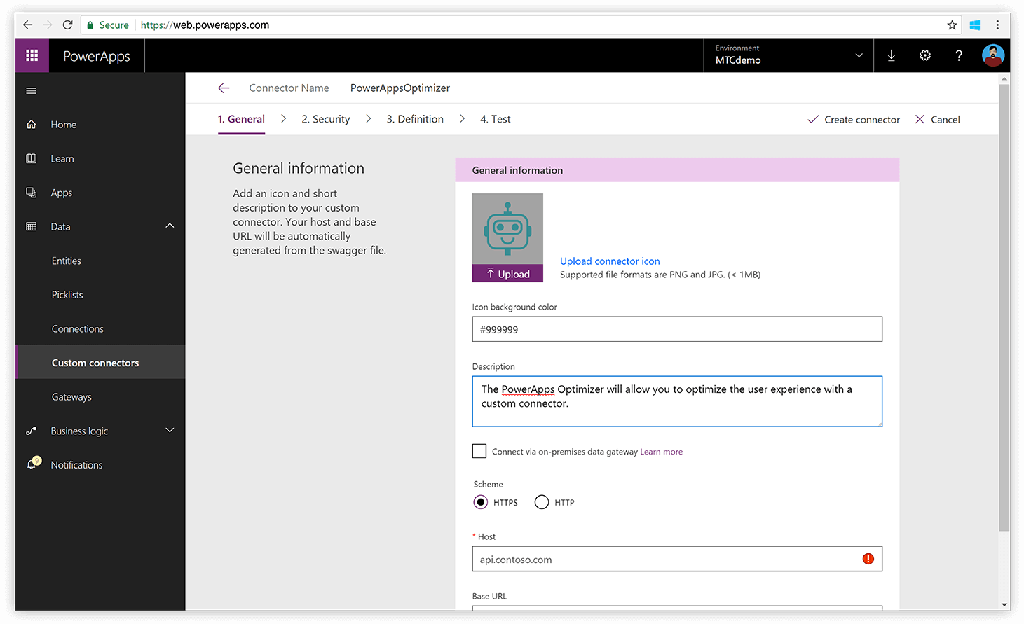Open the user profile avatar
This screenshot has width=1024, height=624.
click(x=993, y=56)
